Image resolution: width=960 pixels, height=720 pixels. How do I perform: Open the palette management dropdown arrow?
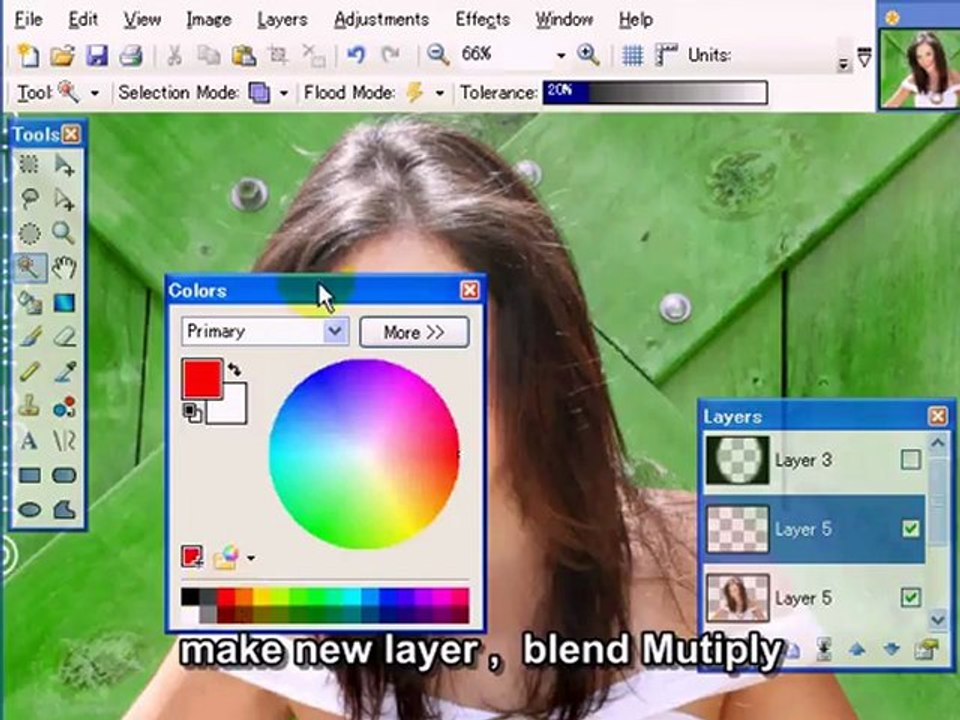click(250, 558)
